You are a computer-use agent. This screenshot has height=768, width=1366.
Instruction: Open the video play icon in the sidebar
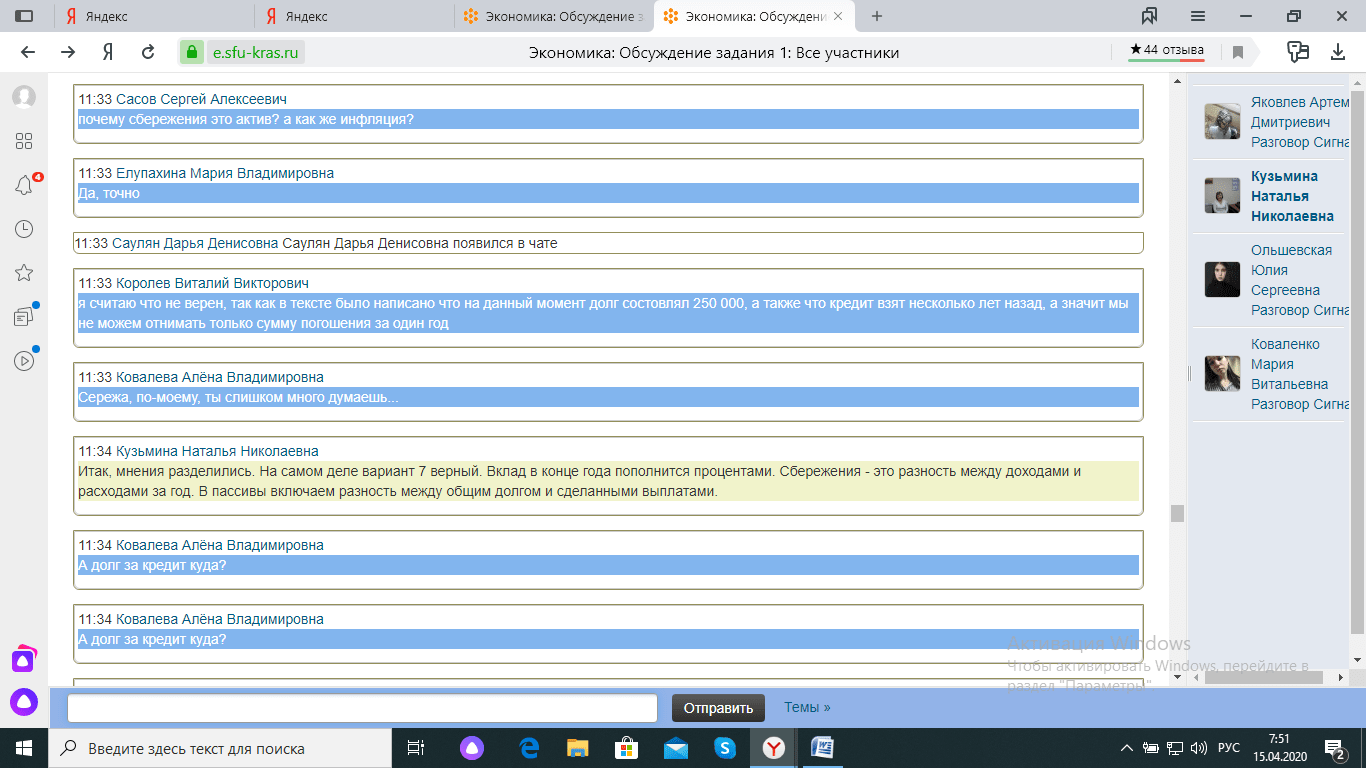click(x=24, y=361)
